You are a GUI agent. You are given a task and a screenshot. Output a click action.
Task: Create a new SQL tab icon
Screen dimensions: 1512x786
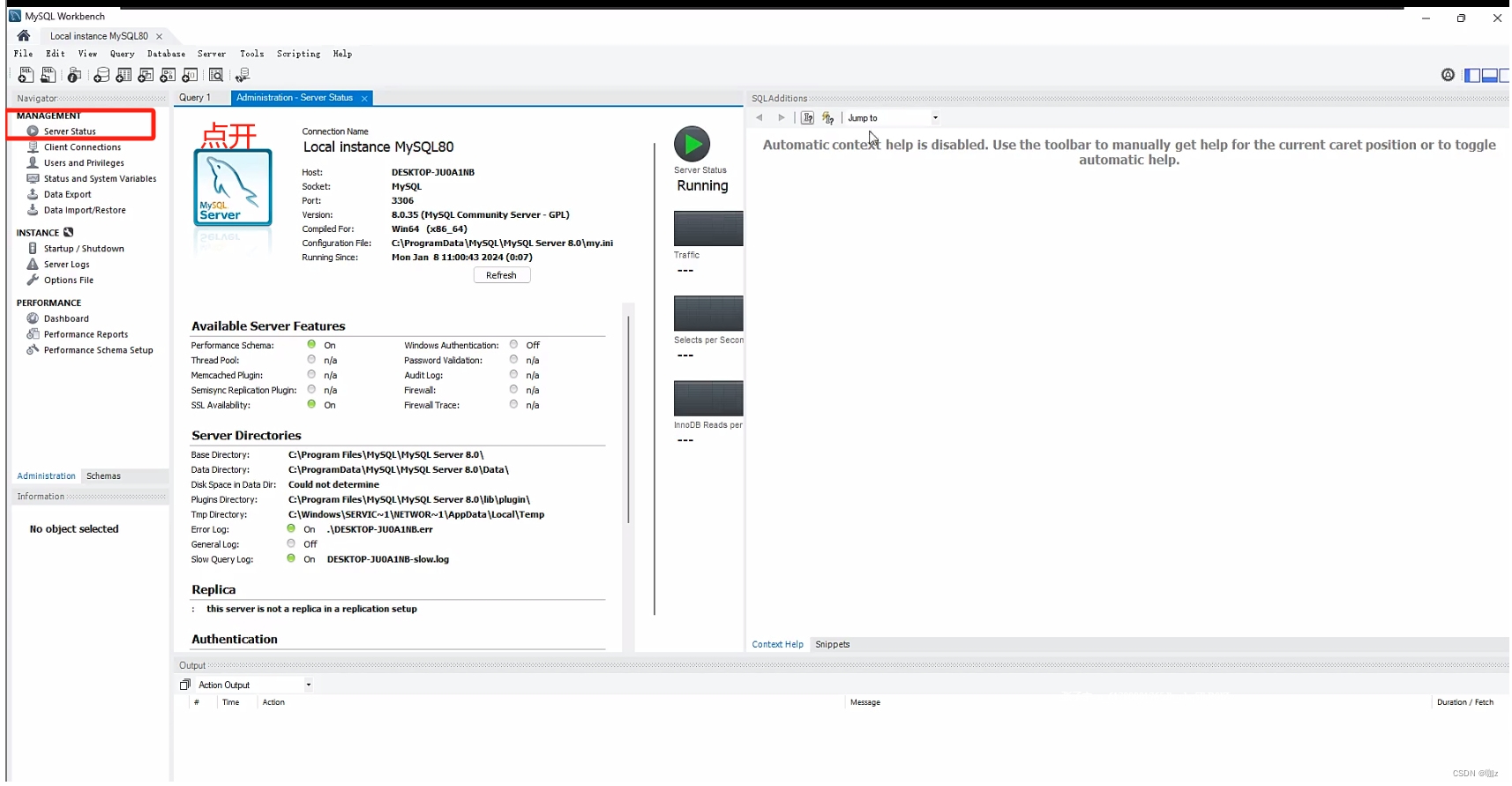click(26, 75)
